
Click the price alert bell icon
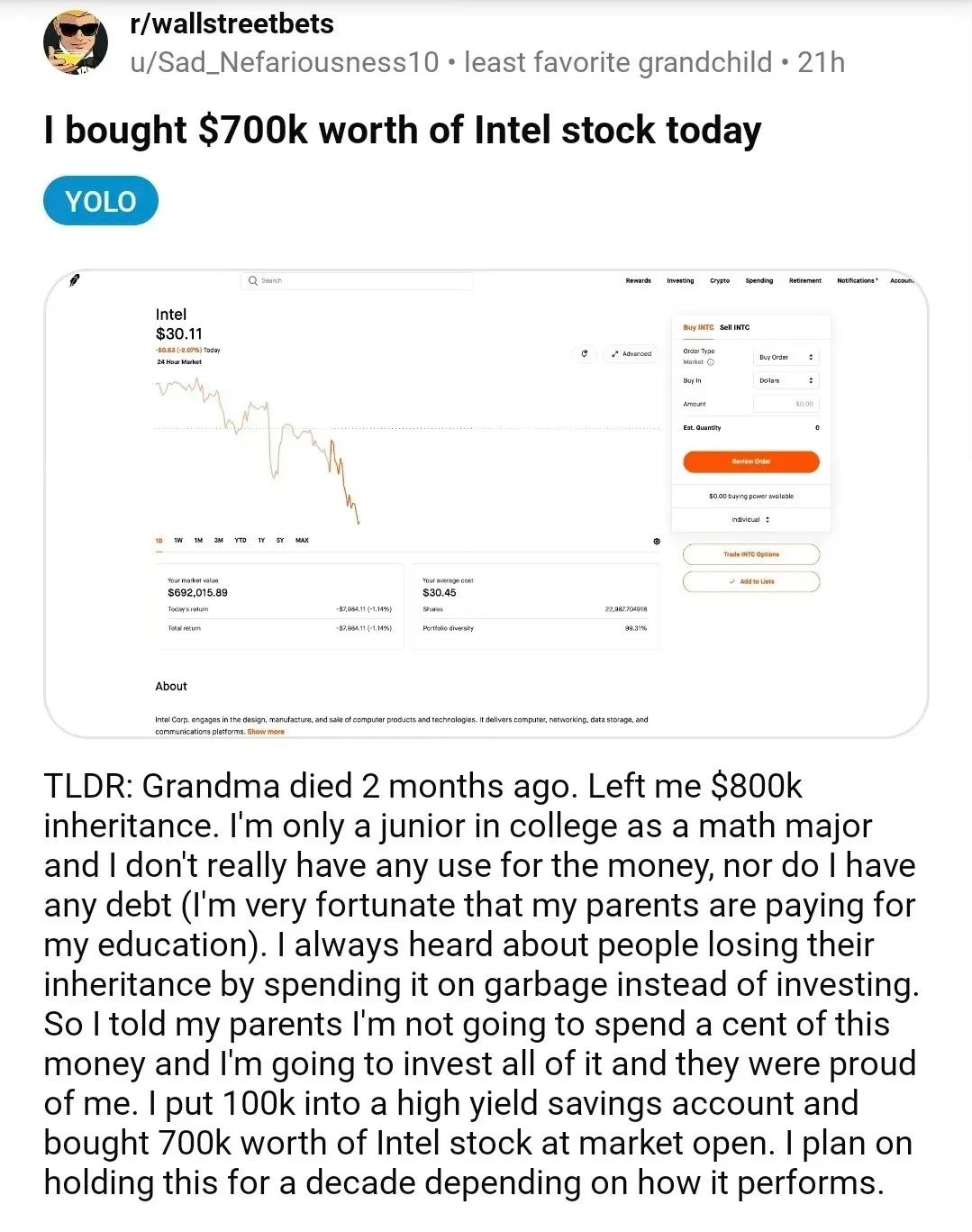coord(584,353)
